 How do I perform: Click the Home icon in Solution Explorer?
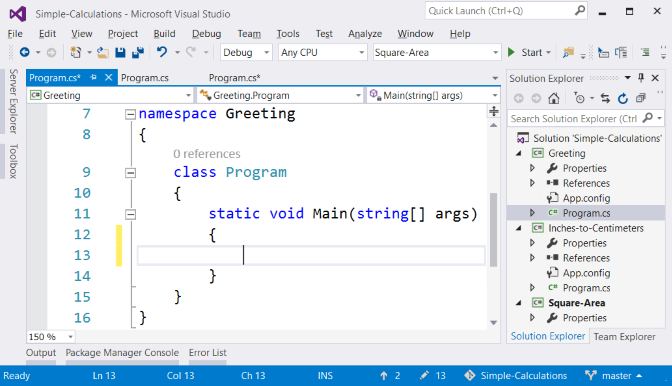554,99
